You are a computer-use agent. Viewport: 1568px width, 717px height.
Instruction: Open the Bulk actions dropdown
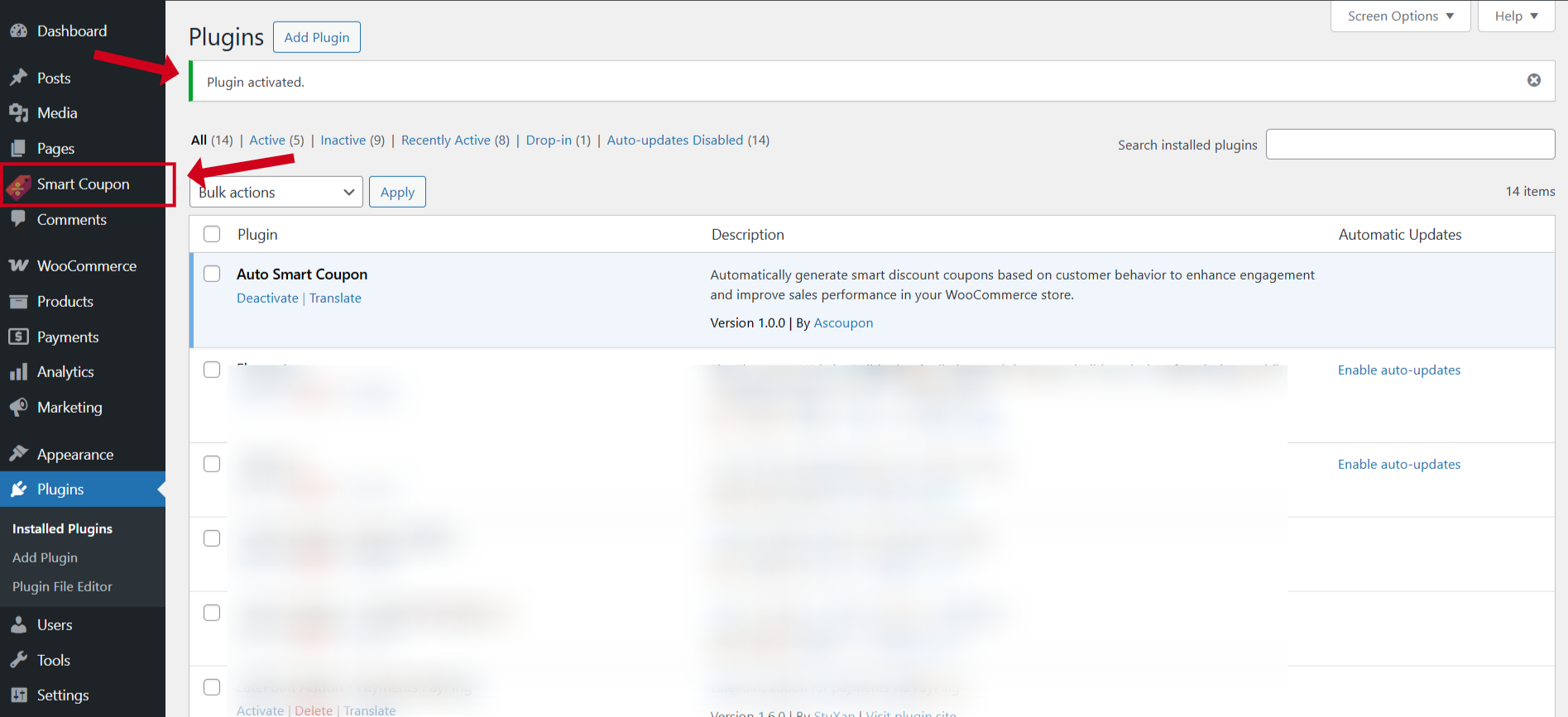point(276,192)
